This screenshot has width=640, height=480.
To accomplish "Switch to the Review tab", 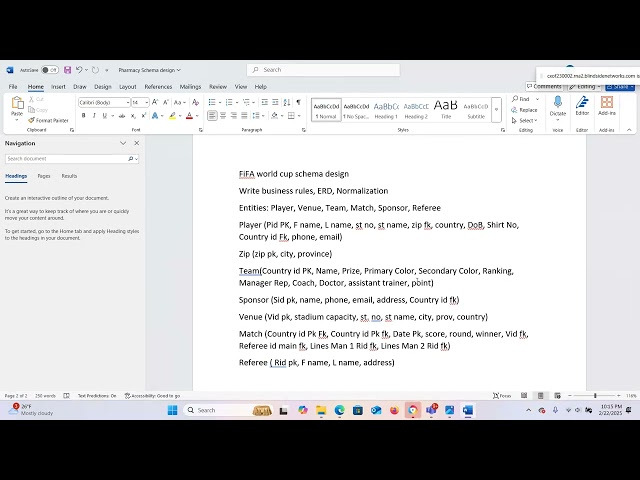I will point(218,87).
